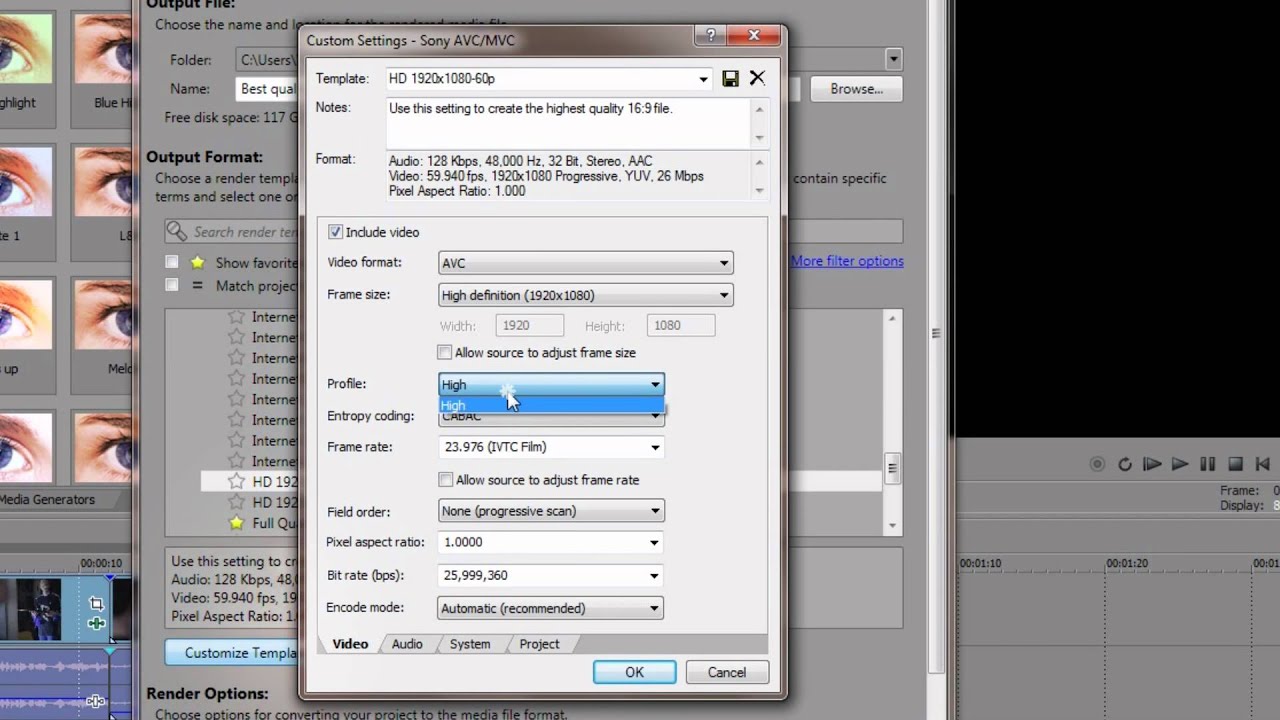
Task: Click the Height field showing 1080
Action: (x=681, y=326)
